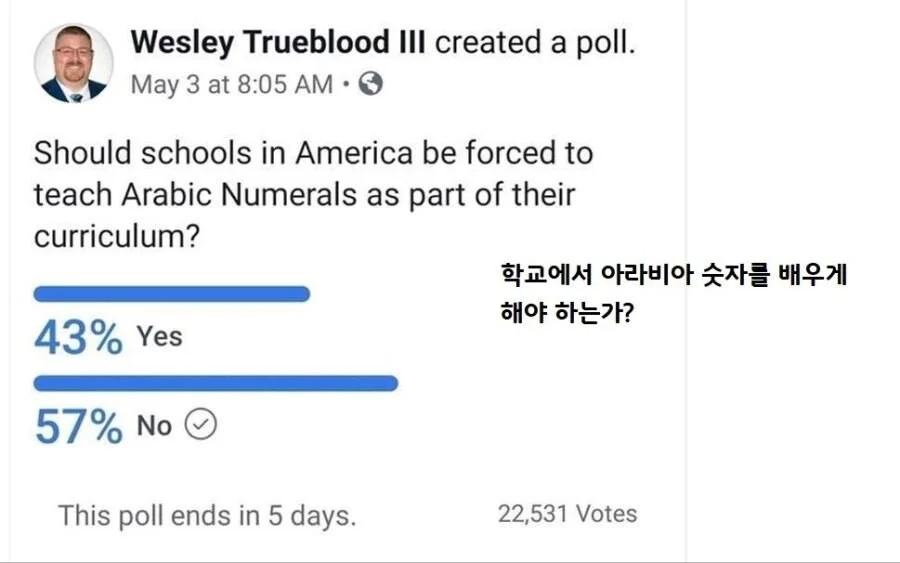This screenshot has height=563, width=900.
Task: View the 22,531 Votes count
Action: (x=567, y=514)
